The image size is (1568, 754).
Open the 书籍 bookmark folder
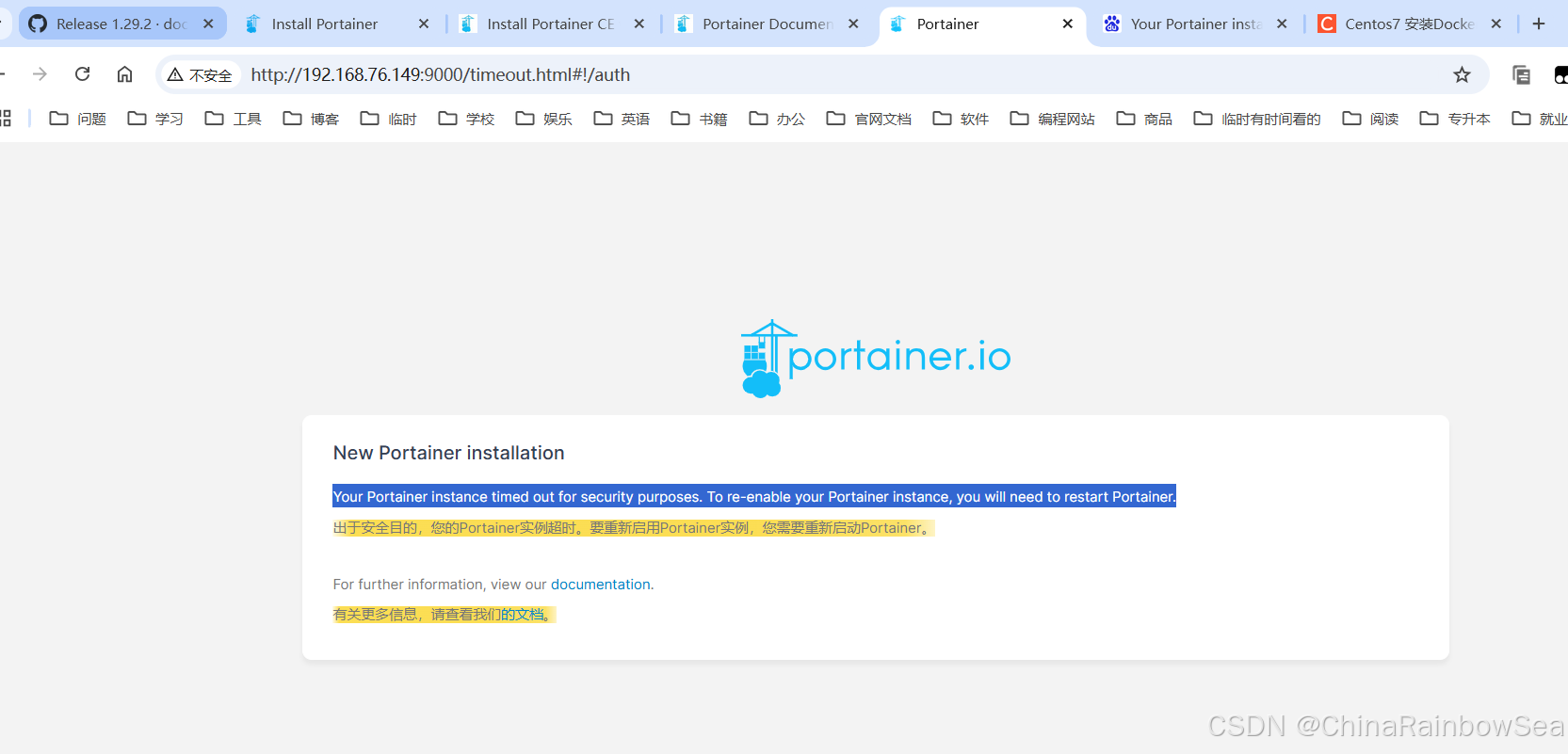[700, 119]
